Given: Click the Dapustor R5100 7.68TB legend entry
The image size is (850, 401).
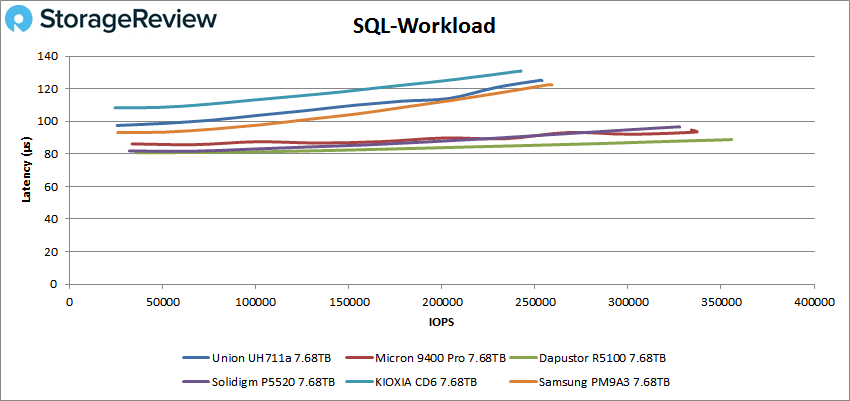Looking at the screenshot, I should tap(588, 358).
